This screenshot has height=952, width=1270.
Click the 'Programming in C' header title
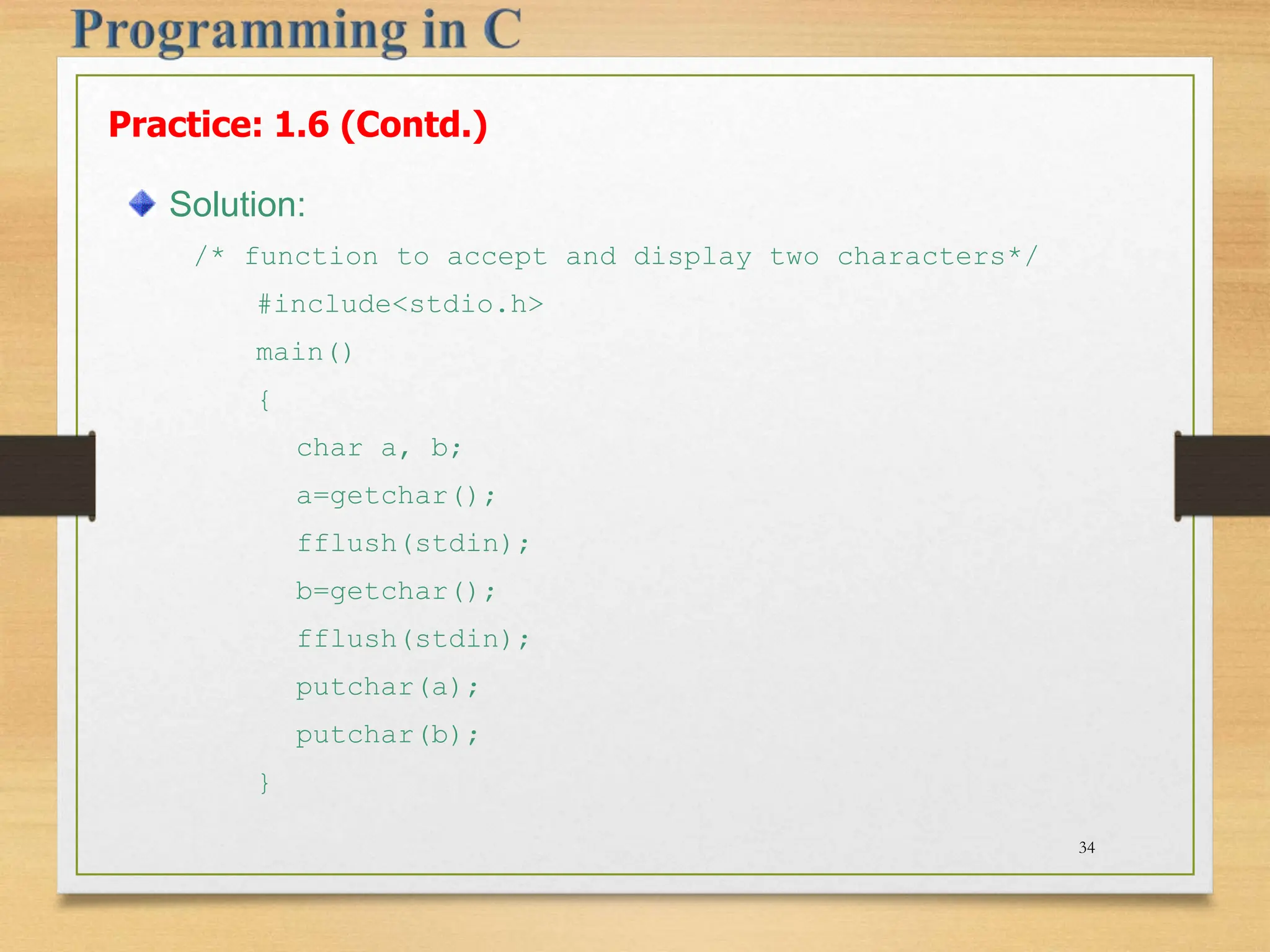pos(296,31)
